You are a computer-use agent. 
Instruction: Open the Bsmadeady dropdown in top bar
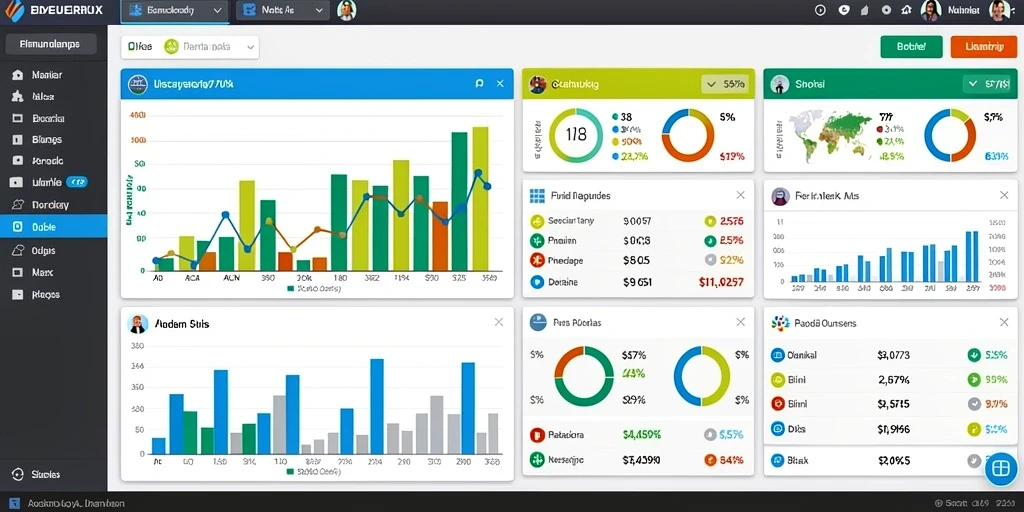point(175,10)
